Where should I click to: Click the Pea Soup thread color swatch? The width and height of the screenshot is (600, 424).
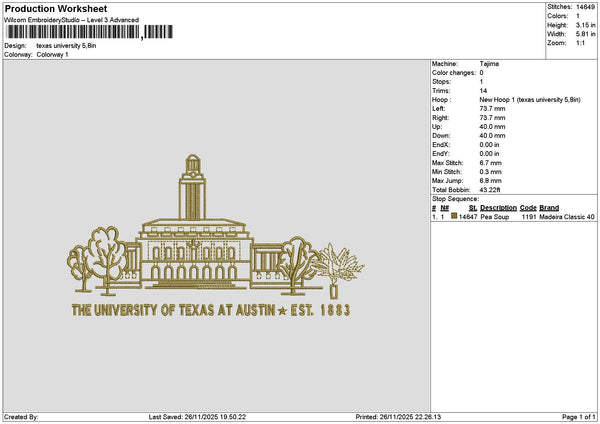(x=454, y=216)
